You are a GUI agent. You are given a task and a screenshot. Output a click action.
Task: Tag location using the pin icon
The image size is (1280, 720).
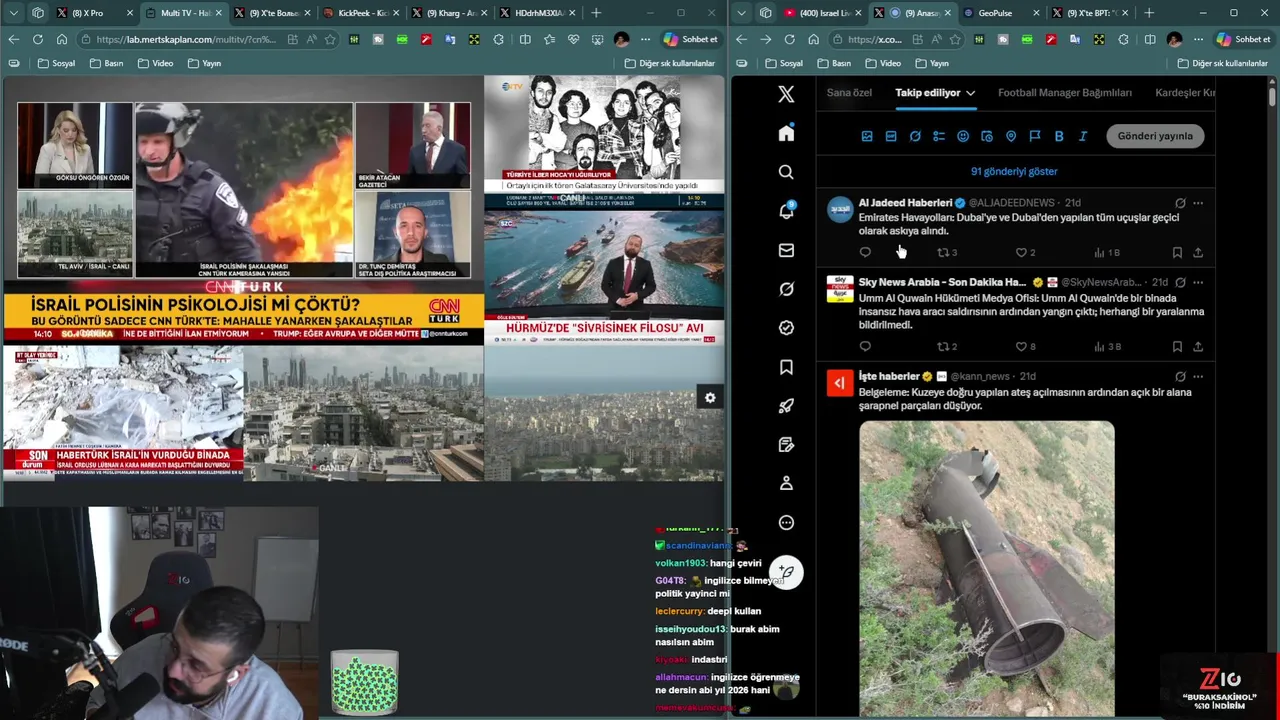[1011, 136]
